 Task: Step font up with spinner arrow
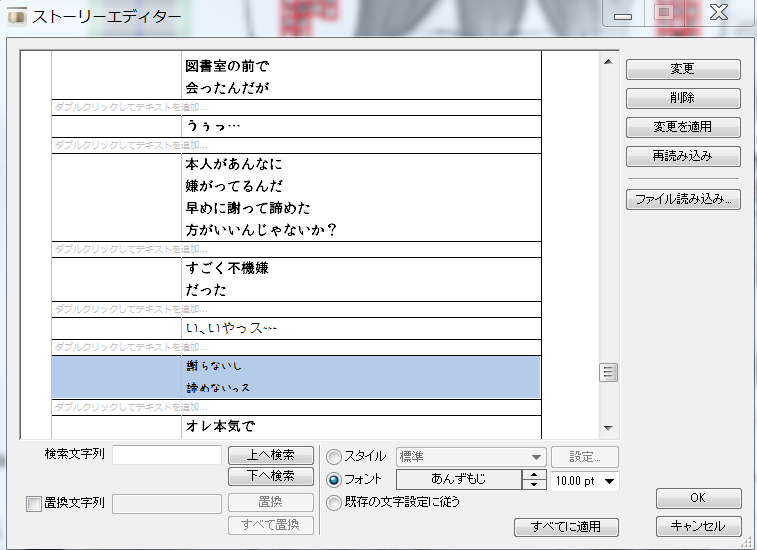pos(534,475)
